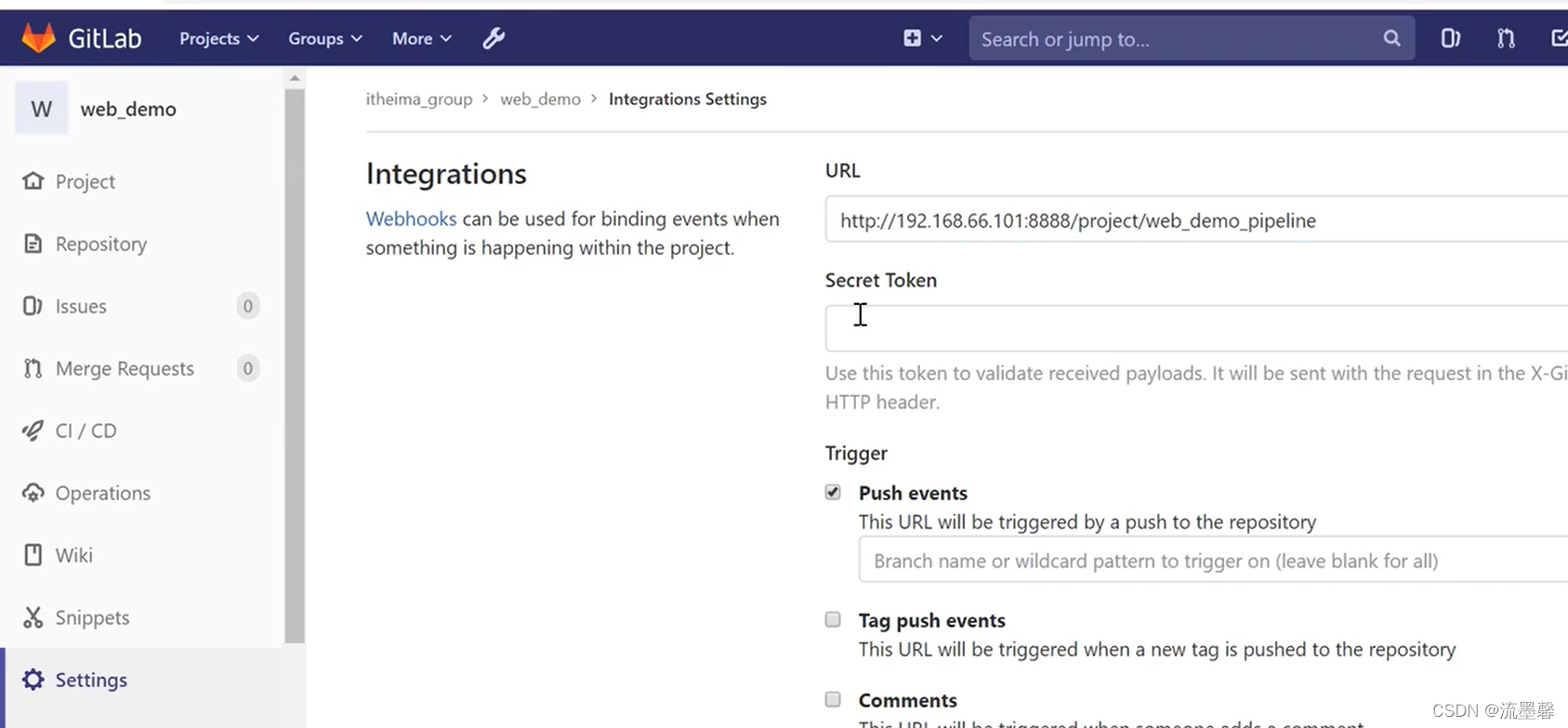Enable the Tag push events checkbox

pos(833,619)
